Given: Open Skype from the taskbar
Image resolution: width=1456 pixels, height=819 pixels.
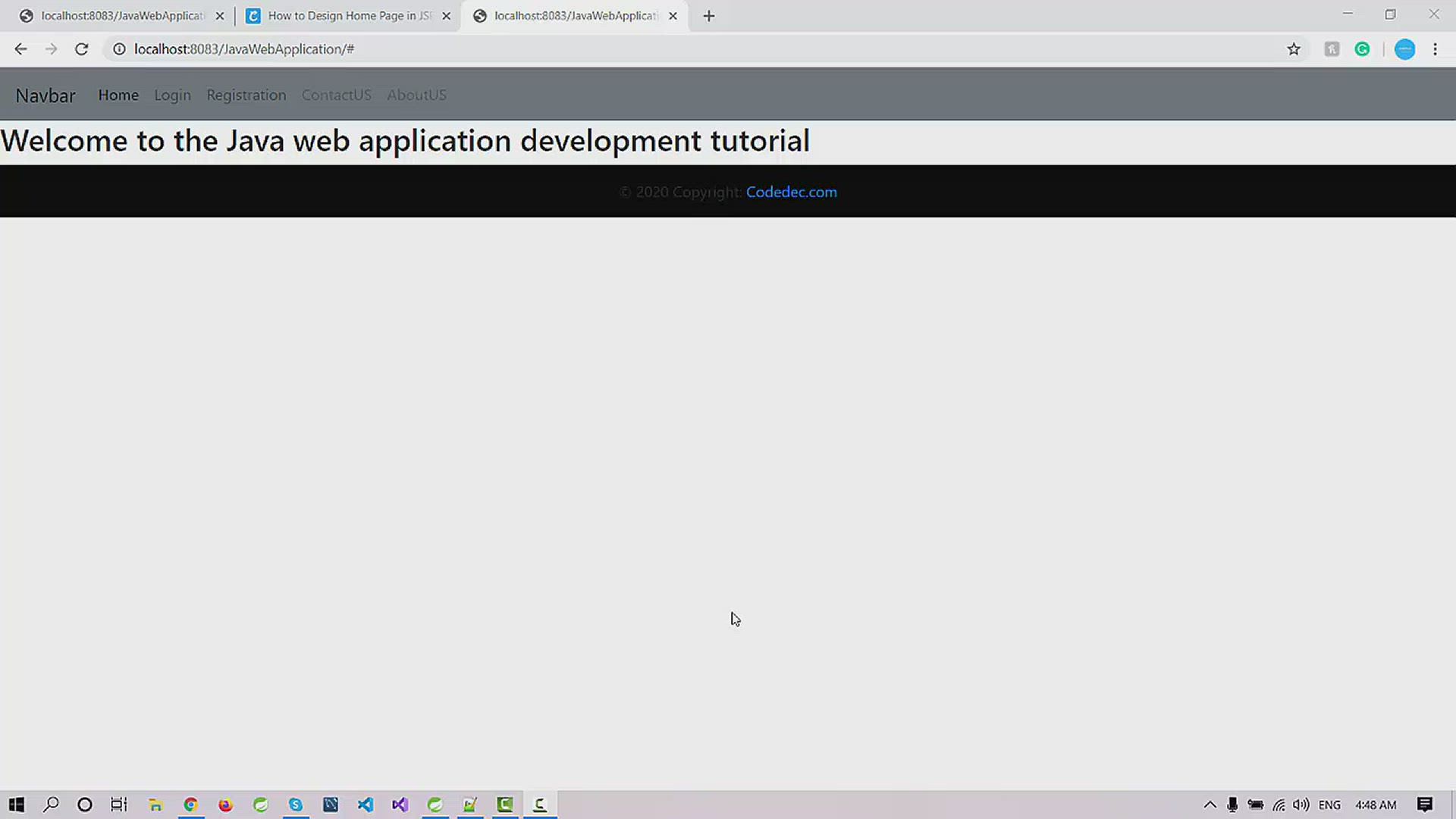Looking at the screenshot, I should click(x=295, y=805).
